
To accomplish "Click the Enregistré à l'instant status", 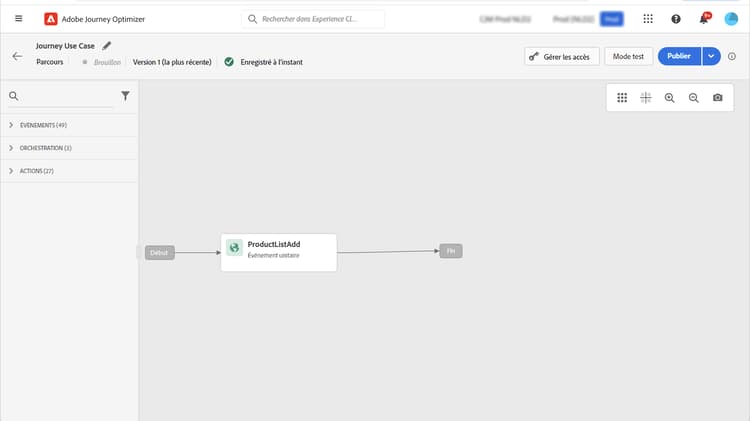I will 272,62.
